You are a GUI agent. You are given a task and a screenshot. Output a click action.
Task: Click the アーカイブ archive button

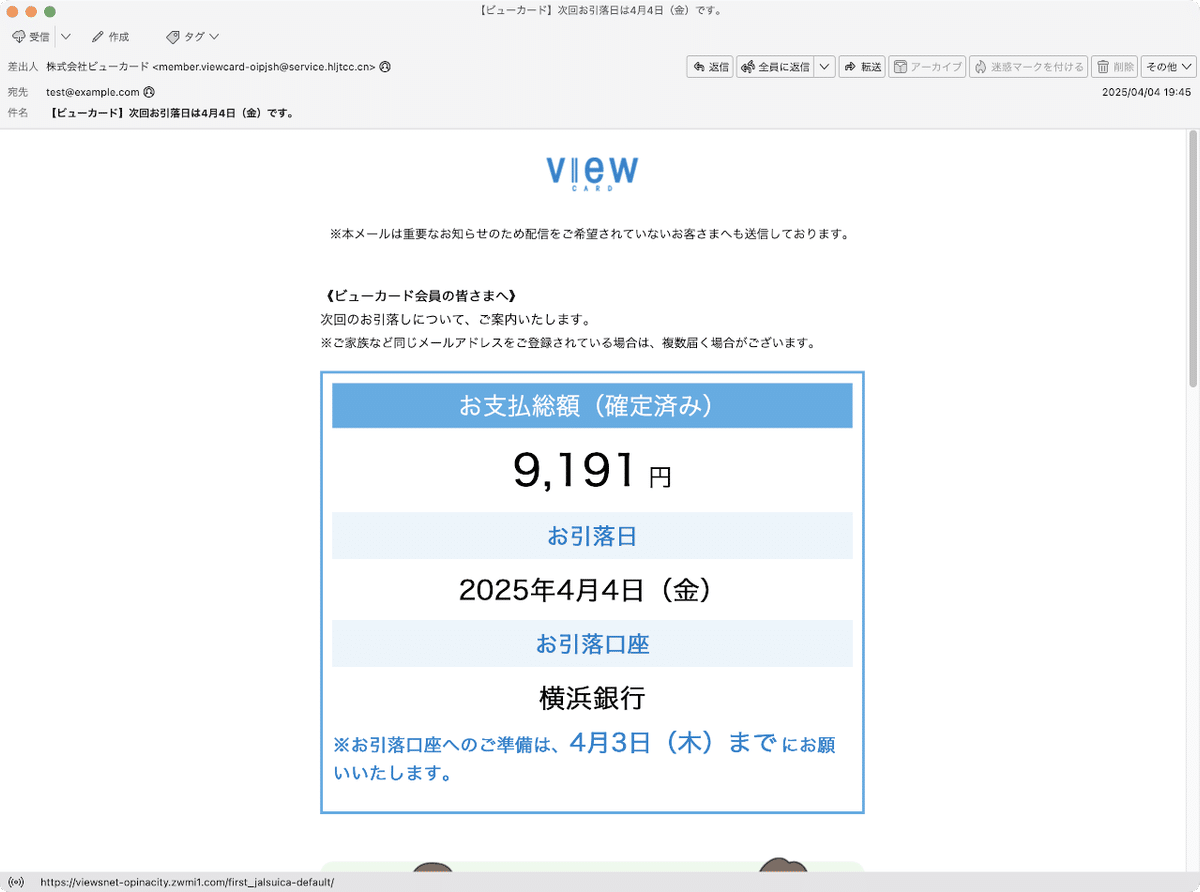[x=927, y=67]
